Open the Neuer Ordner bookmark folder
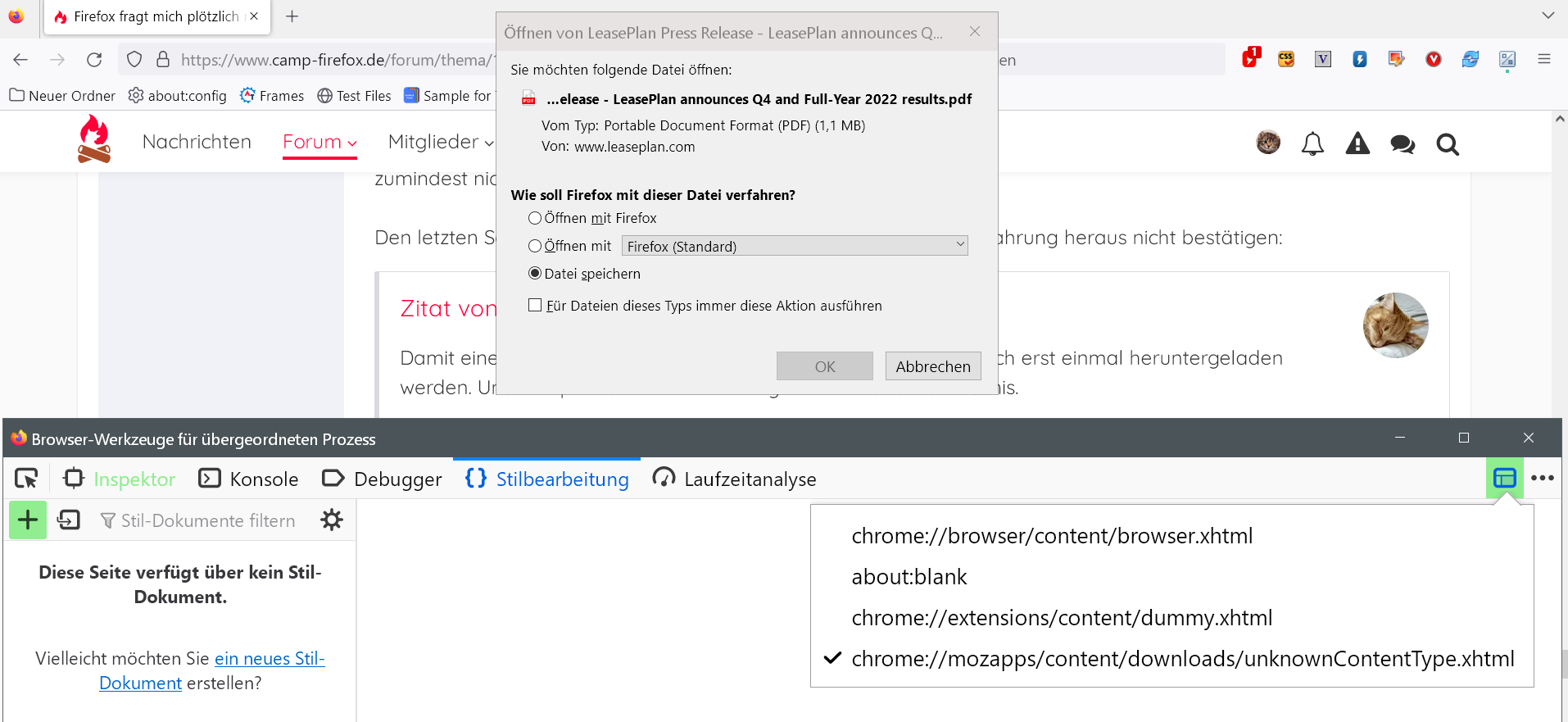 click(x=62, y=96)
